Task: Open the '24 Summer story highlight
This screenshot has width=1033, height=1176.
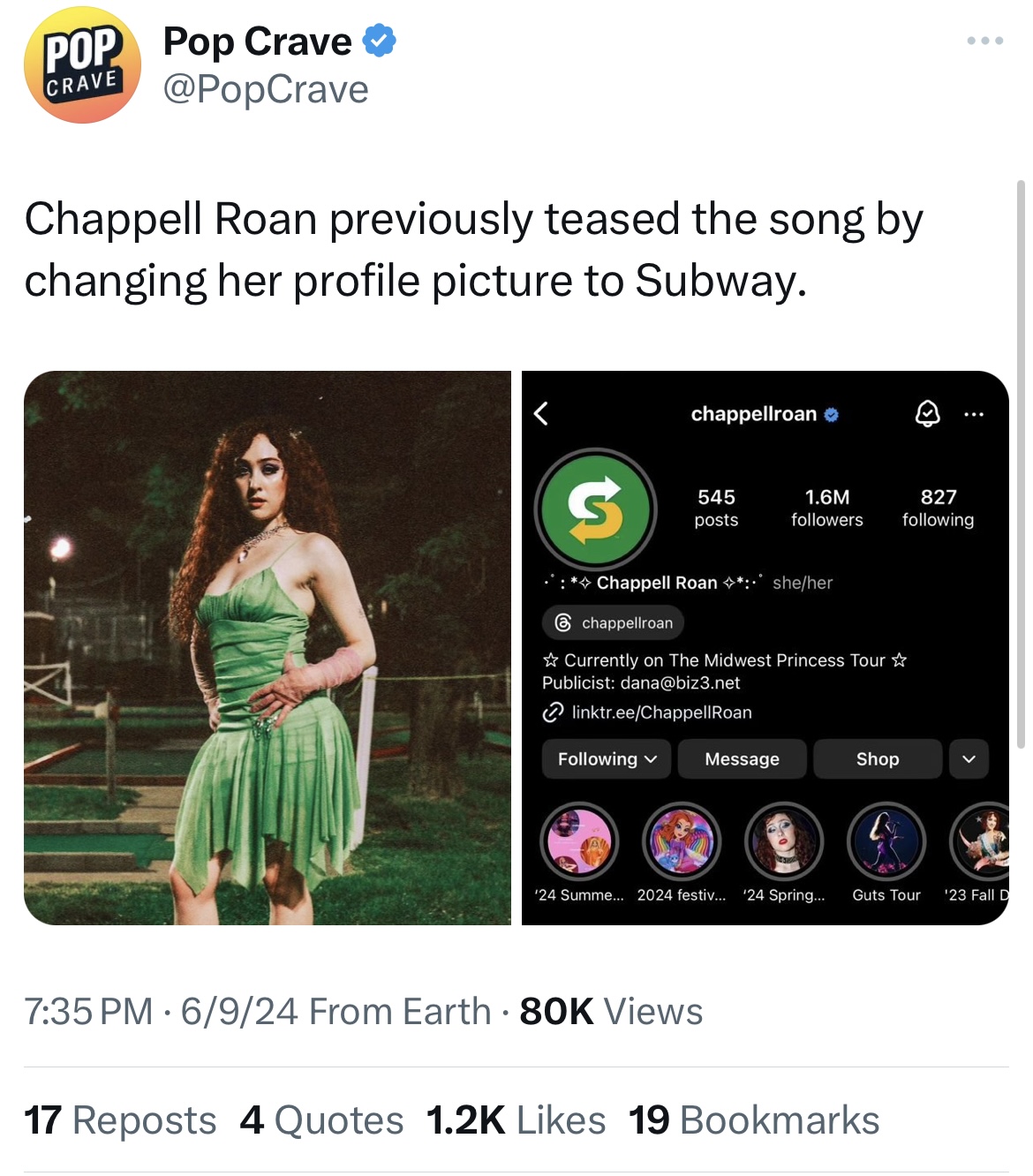Action: (x=579, y=841)
